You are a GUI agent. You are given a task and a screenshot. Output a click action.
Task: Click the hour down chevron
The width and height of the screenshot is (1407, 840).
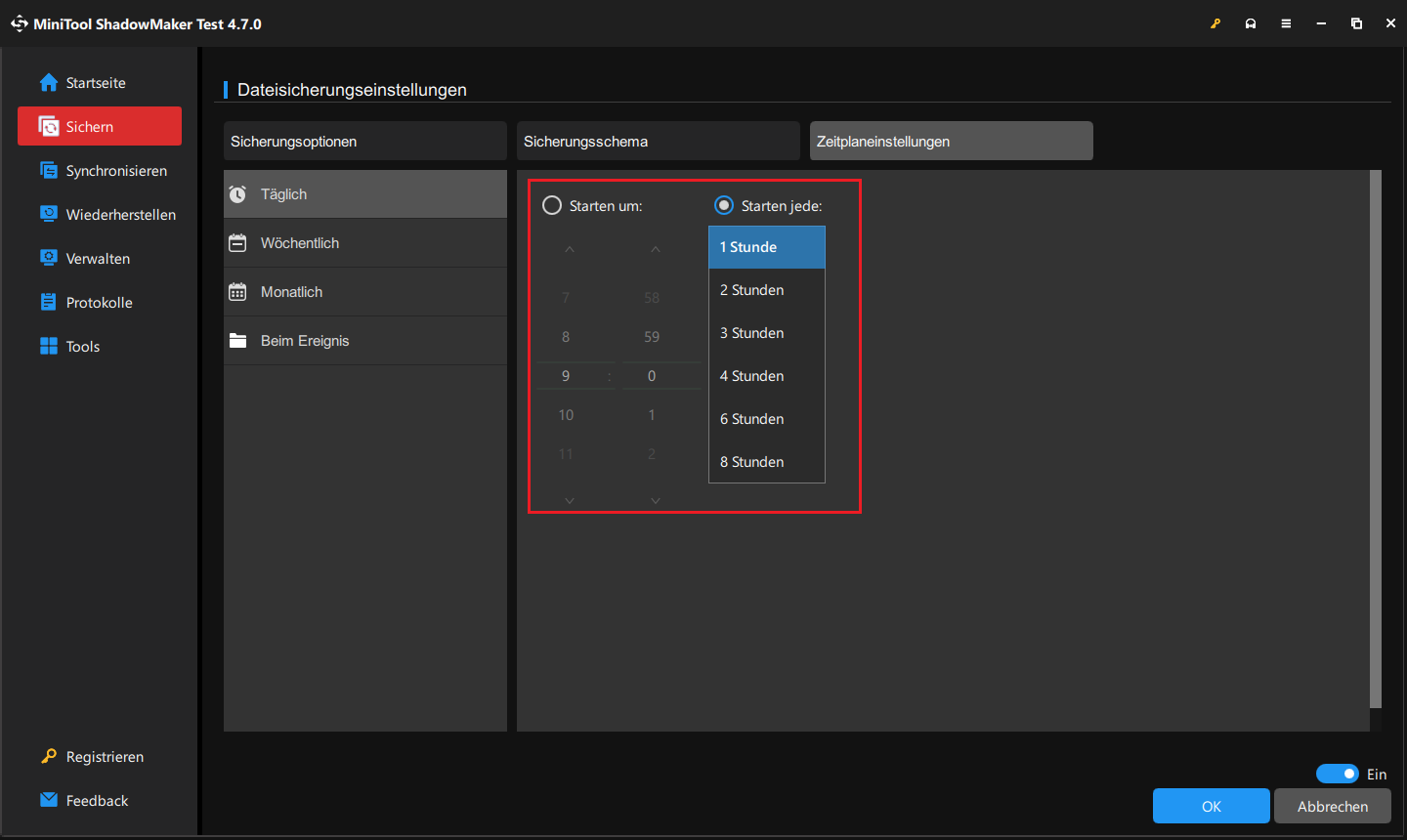pos(570,500)
